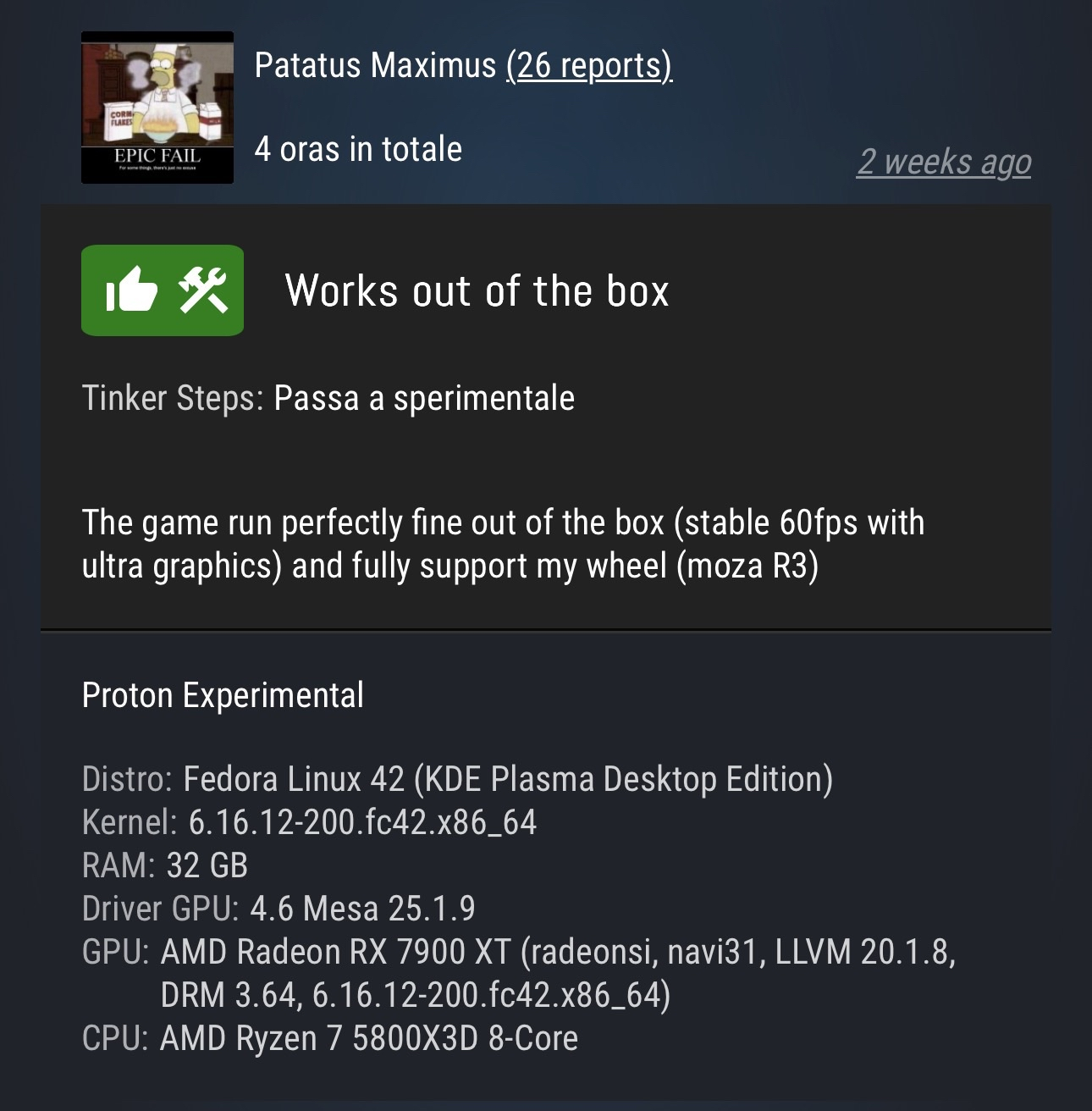The width and height of the screenshot is (1092, 1111).
Task: Open Patatus Maximus's Homer avatar image
Action: (x=157, y=108)
